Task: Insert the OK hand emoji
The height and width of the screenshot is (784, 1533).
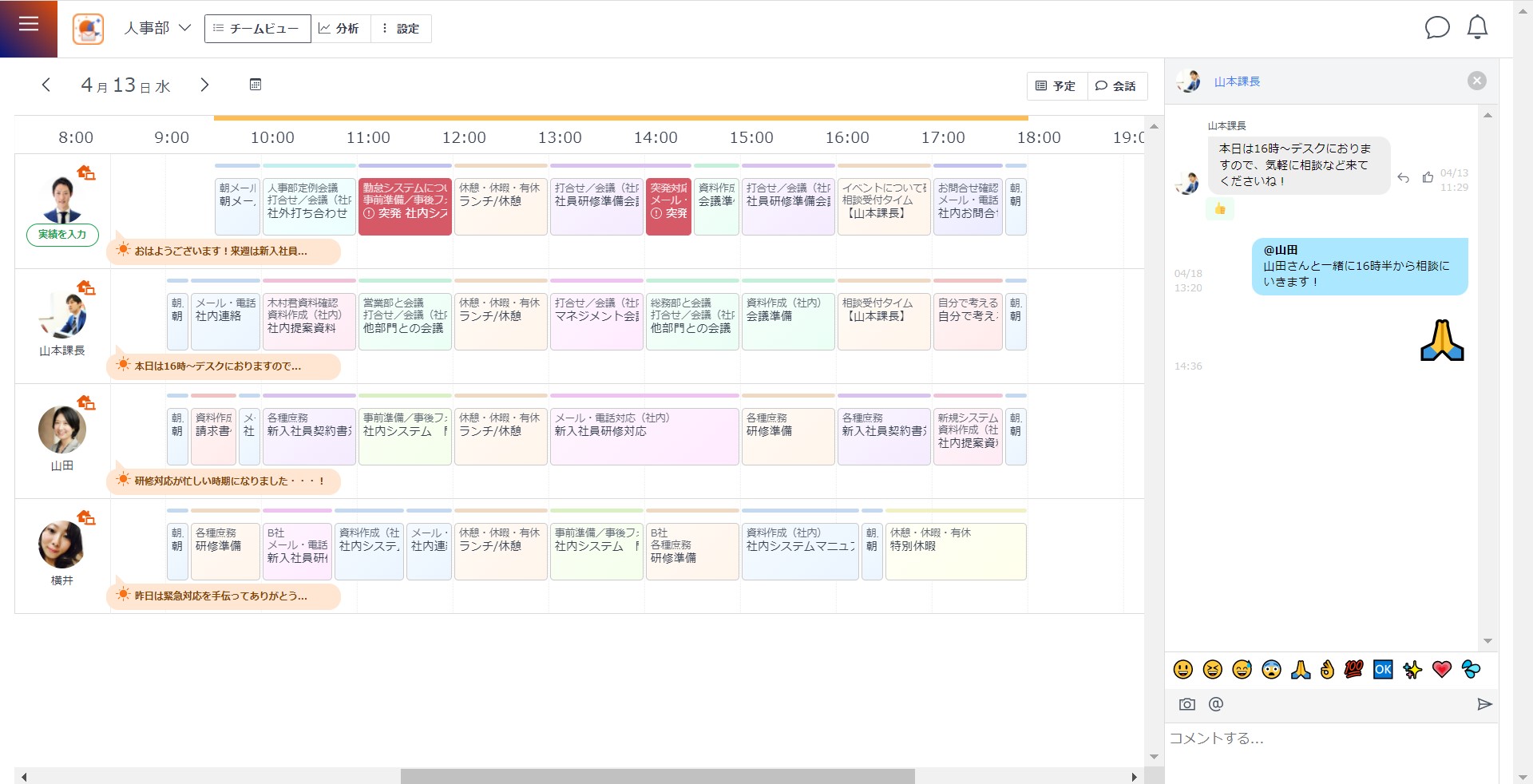Action: pos(1328,669)
